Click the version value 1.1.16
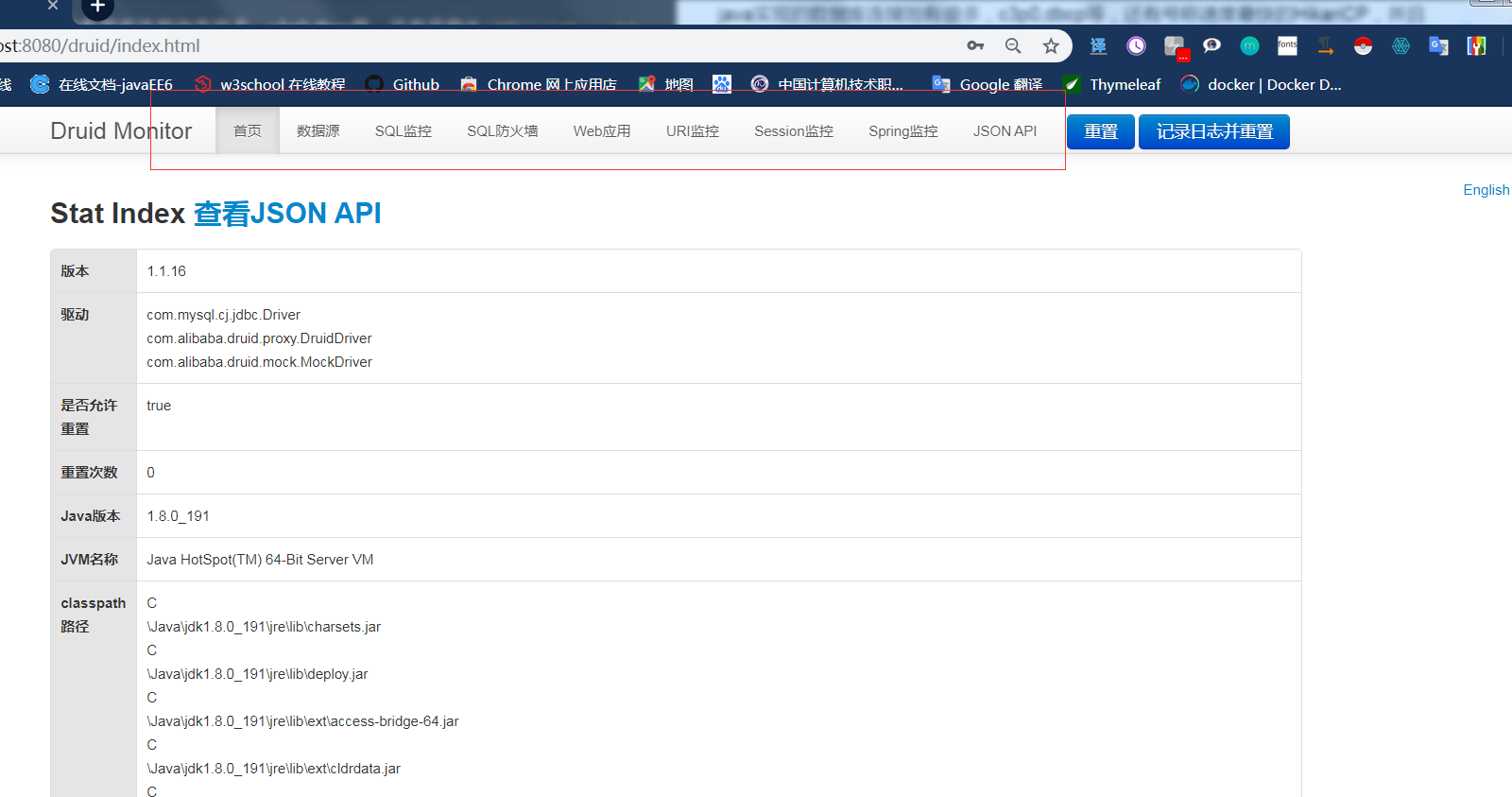This screenshot has width=1512, height=797. point(166,271)
